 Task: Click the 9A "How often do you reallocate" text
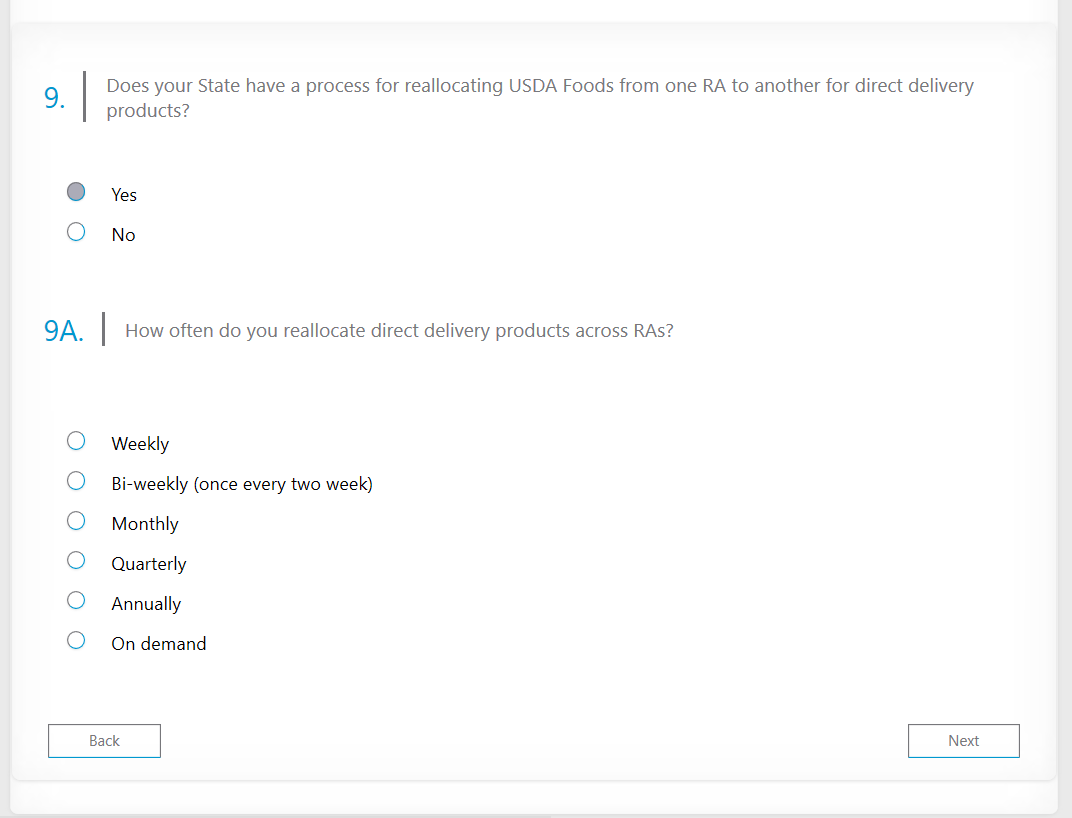pyautogui.click(x=399, y=331)
